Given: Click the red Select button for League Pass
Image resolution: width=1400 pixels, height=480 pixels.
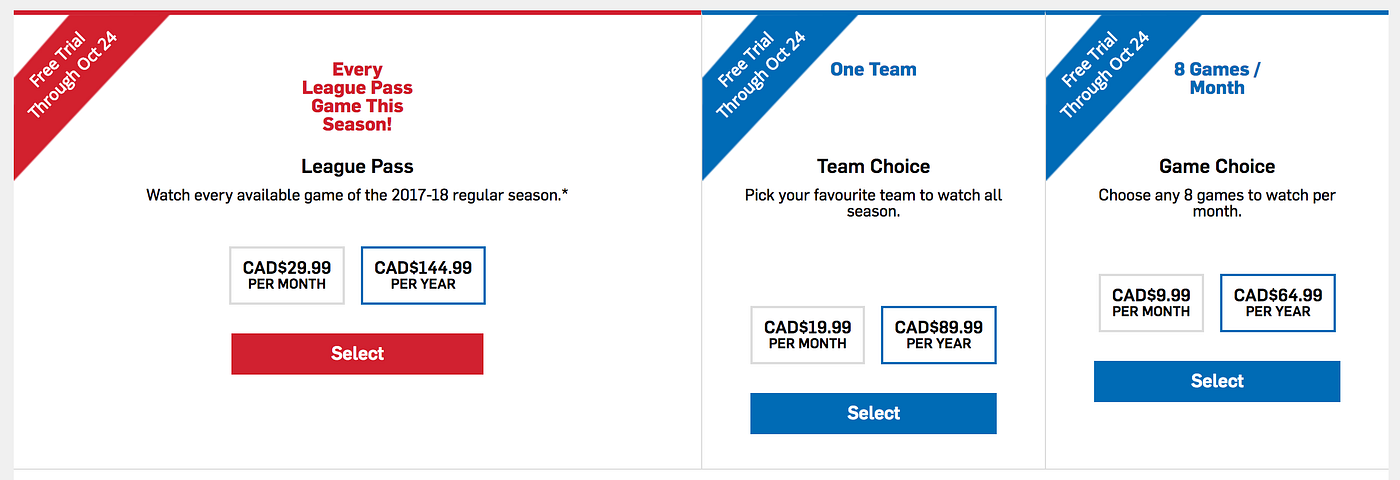Looking at the screenshot, I should [x=357, y=354].
